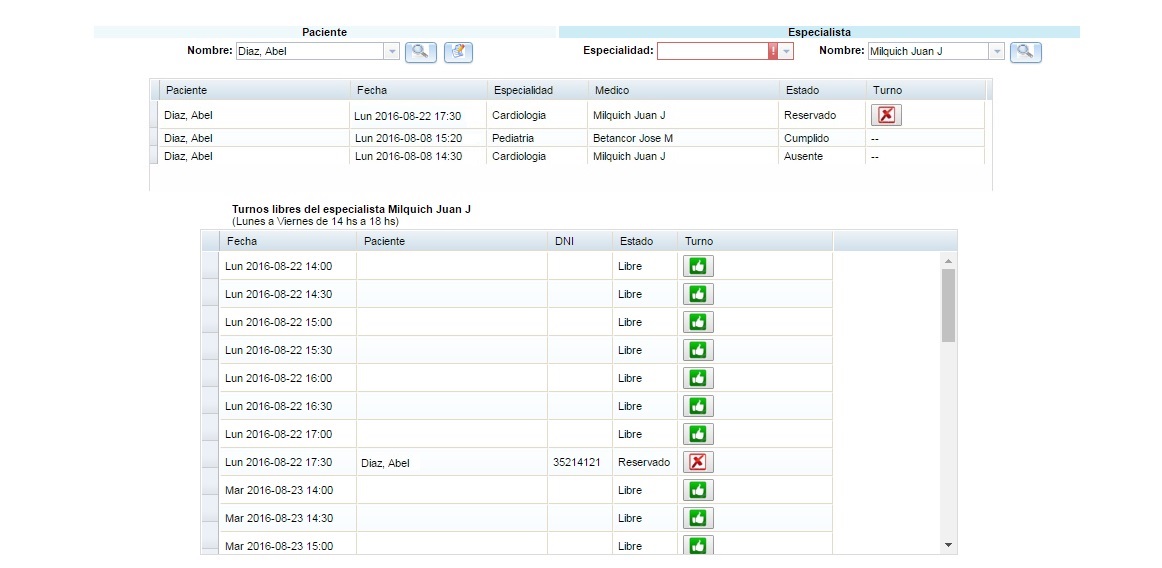The width and height of the screenshot is (1162, 568).
Task: Click in the Especialidad input field
Action: 711,51
